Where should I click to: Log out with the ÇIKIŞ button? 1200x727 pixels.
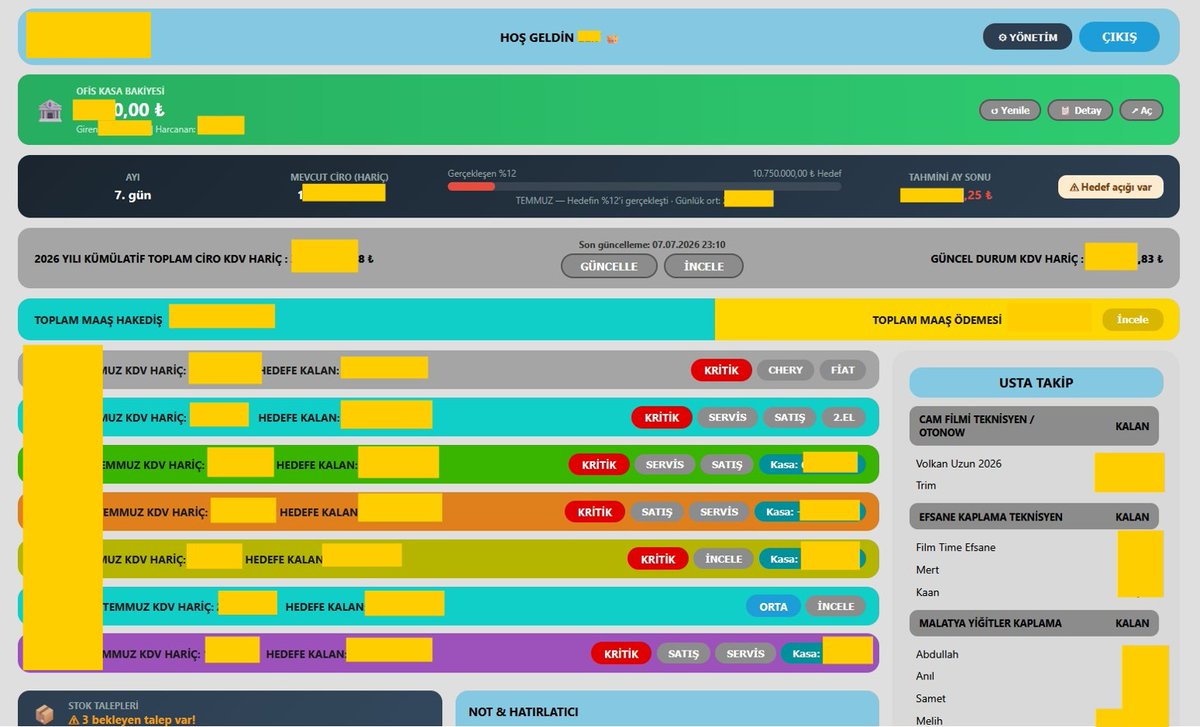click(1119, 37)
